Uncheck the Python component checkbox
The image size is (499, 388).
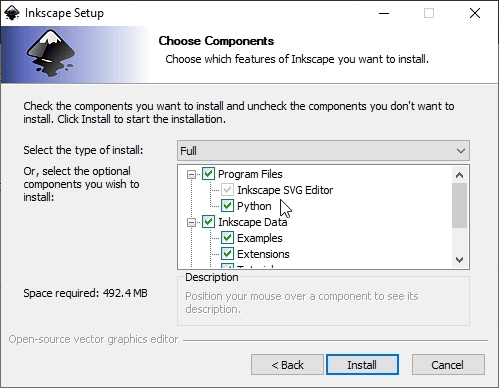pyautogui.click(x=227, y=206)
